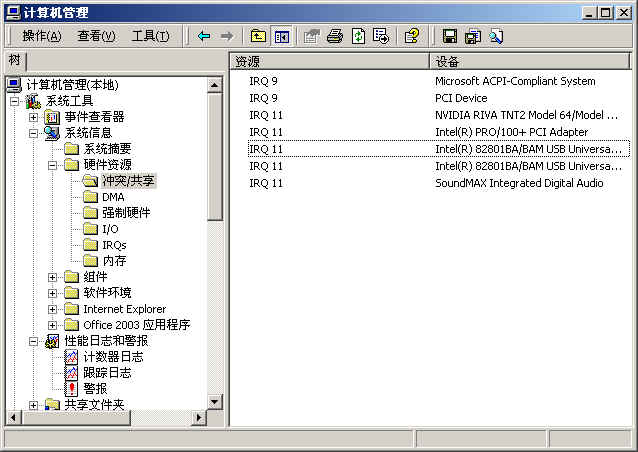Toggle the Show/Hide console tree icon
Viewport: 638px width, 452px height.
[282, 37]
